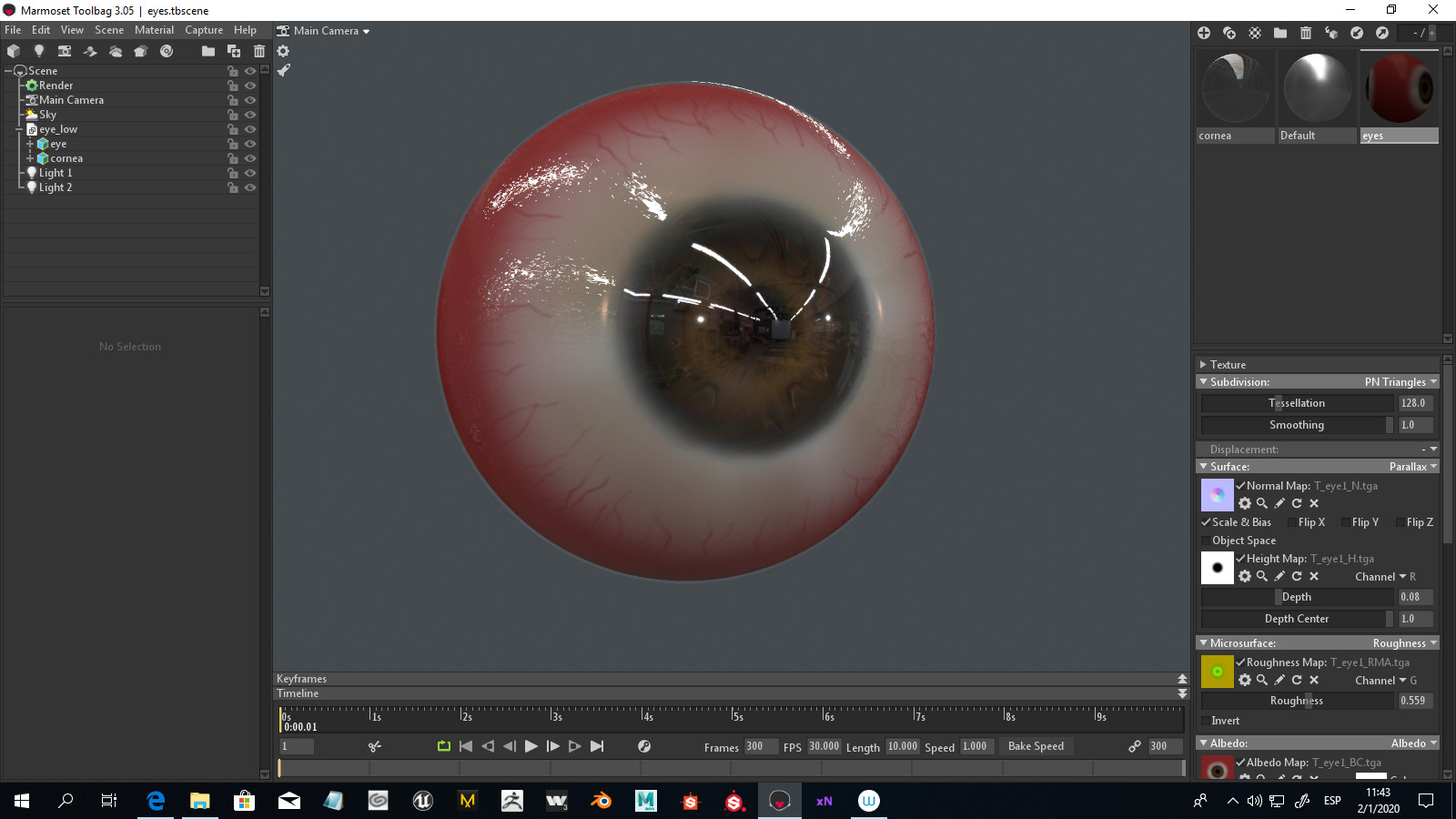Image resolution: width=1456 pixels, height=819 pixels.
Task: Click the scissors split icon in the timeline
Action: click(375, 745)
